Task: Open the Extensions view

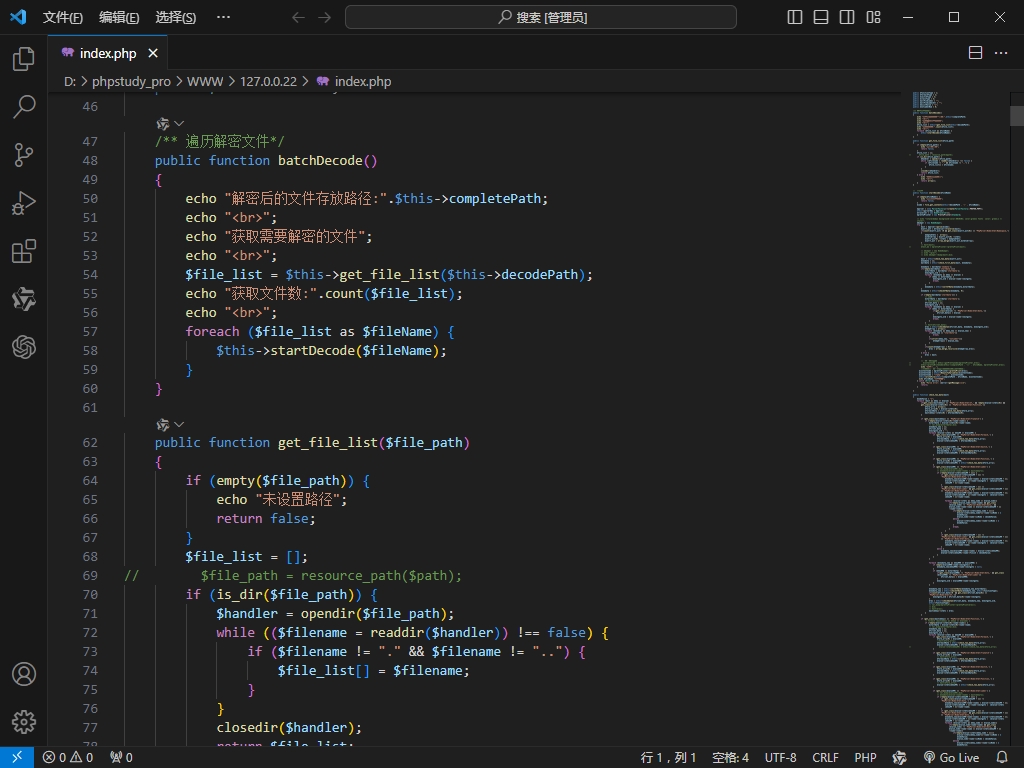Action: pyautogui.click(x=24, y=251)
